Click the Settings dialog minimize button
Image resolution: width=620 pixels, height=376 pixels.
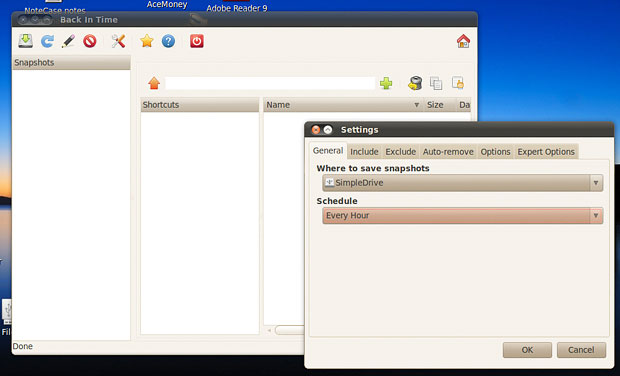[x=328, y=130]
